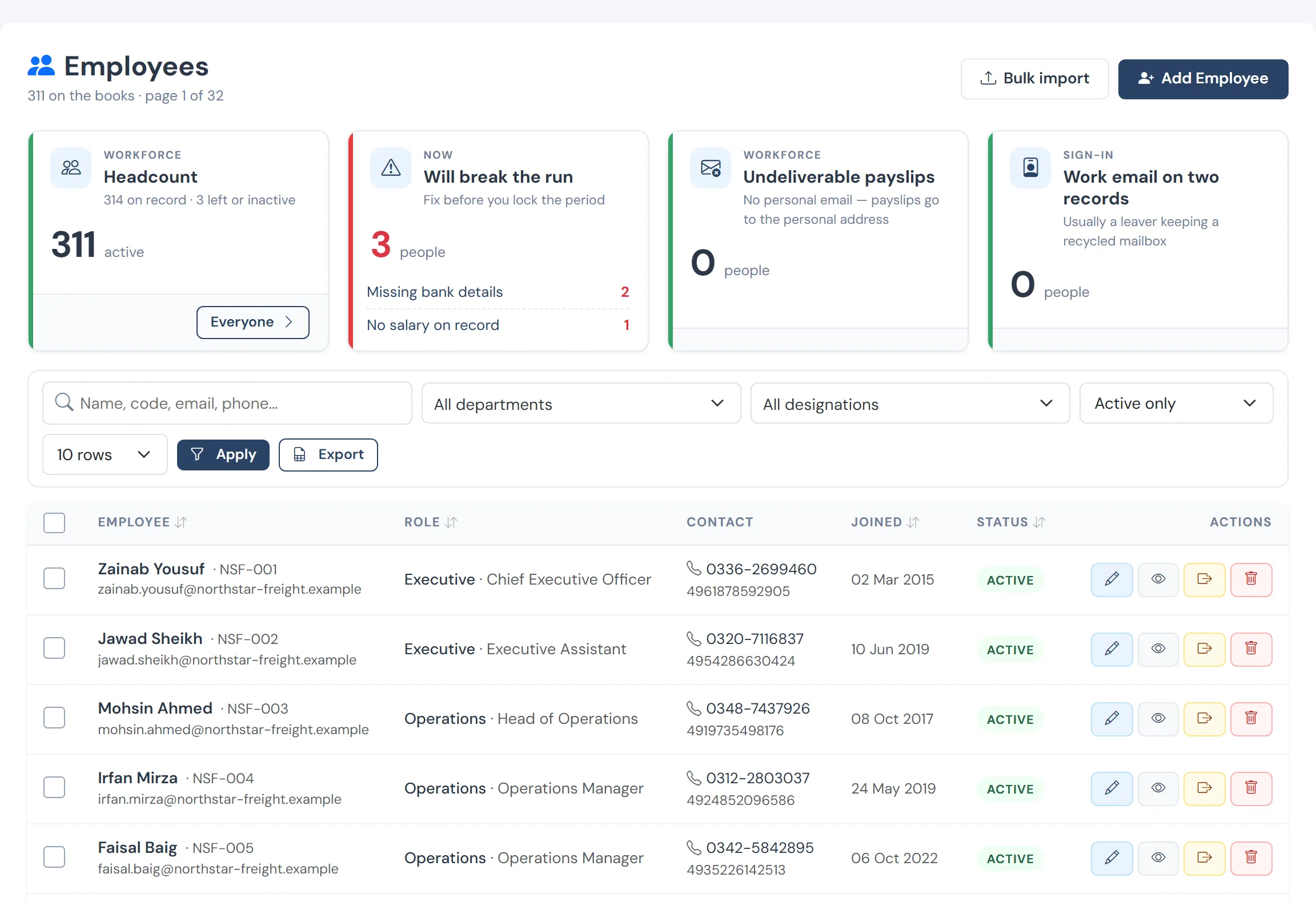Edit Faisal Baig with the pencil icon

pyautogui.click(x=1112, y=858)
